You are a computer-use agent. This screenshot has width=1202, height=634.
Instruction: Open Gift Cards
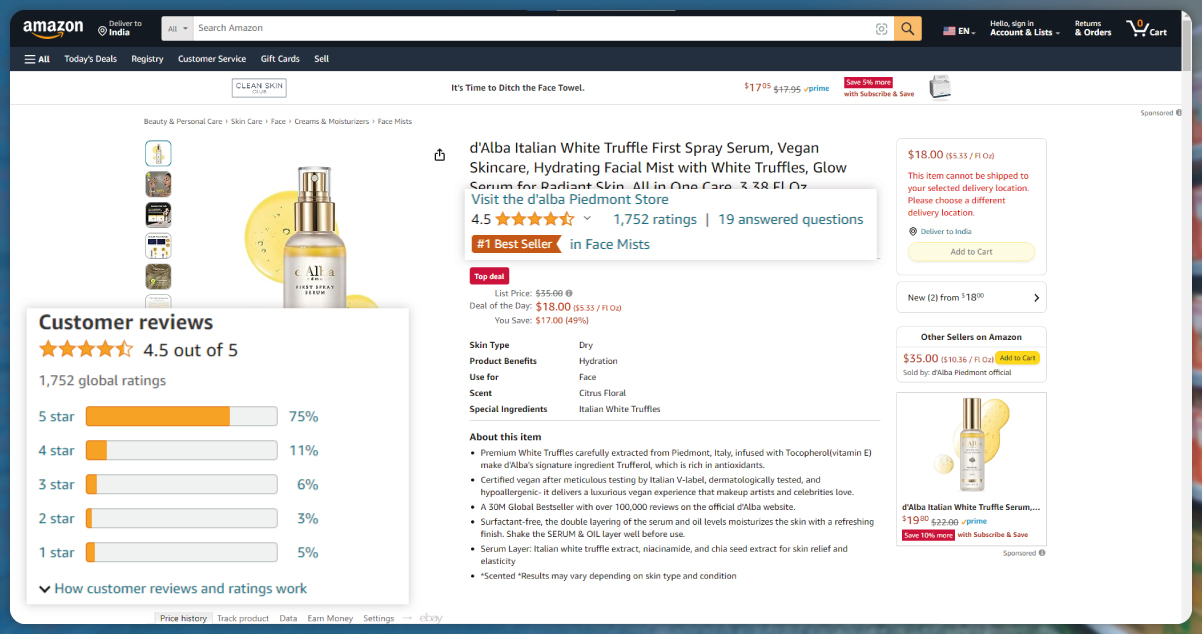[280, 59]
